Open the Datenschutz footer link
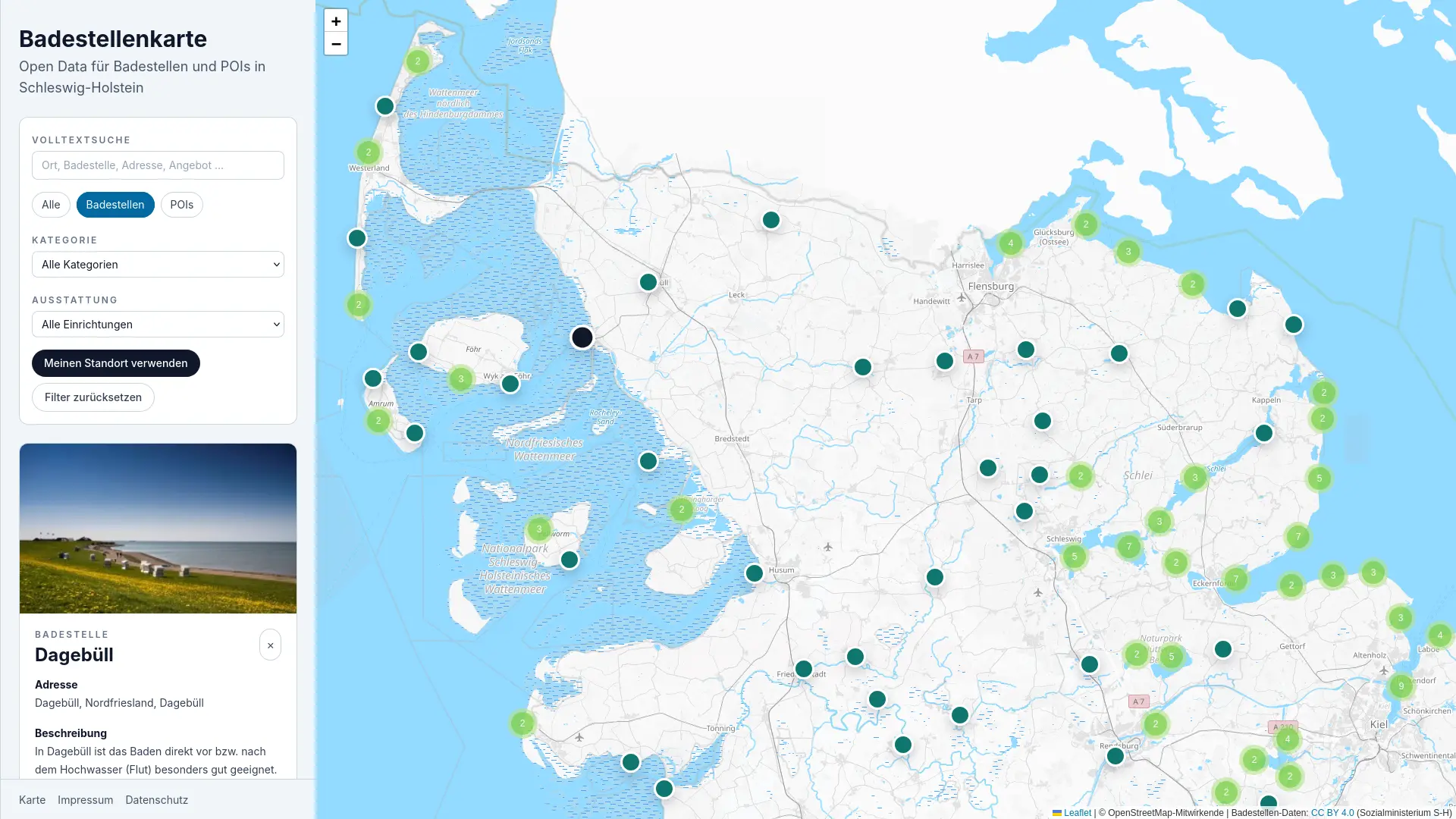The image size is (1456, 819). click(156, 800)
